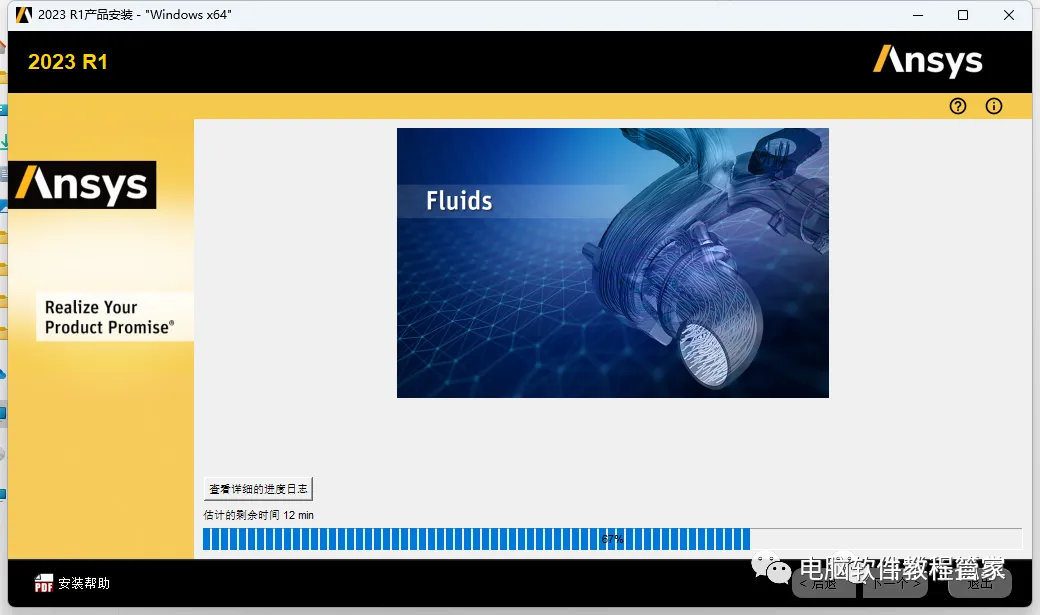Click the 估计的剩余时间 12 min text
This screenshot has height=615, width=1040.
coord(258,515)
